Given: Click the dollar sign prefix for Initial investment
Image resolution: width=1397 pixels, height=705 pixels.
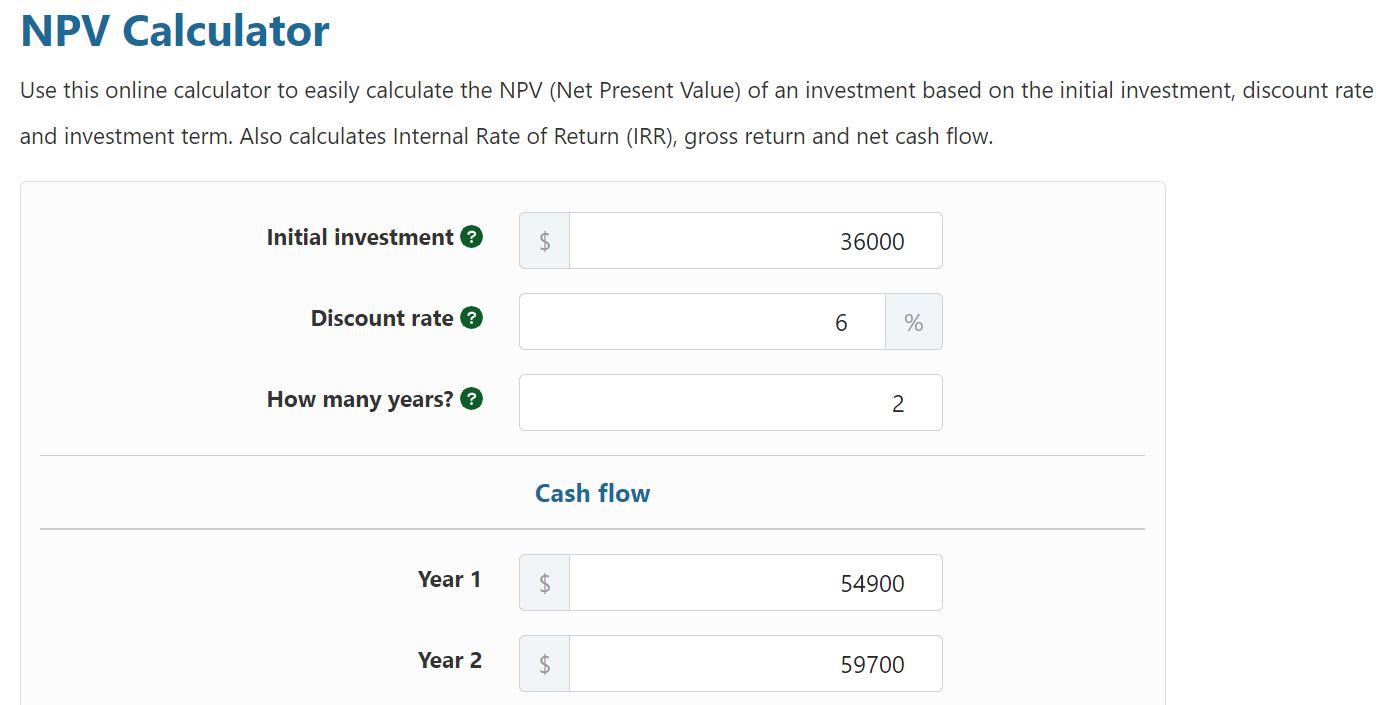Looking at the screenshot, I should (543, 240).
